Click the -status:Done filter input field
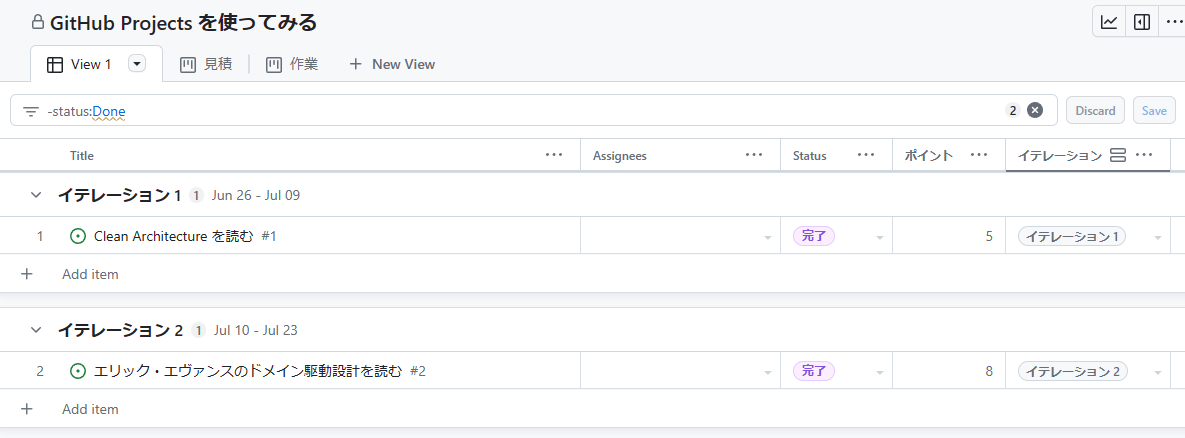Viewport: 1185px width, 438px height. tap(500, 110)
